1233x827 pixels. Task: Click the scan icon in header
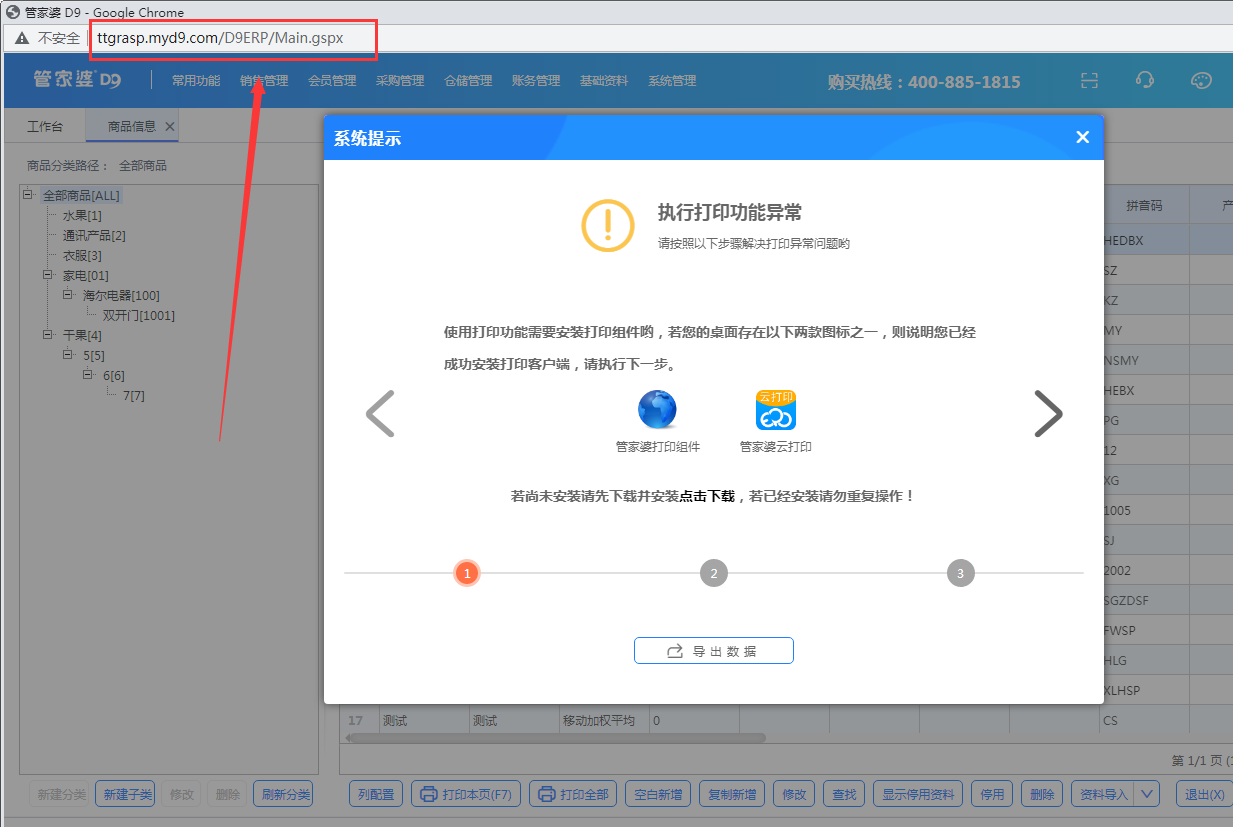coord(1090,81)
